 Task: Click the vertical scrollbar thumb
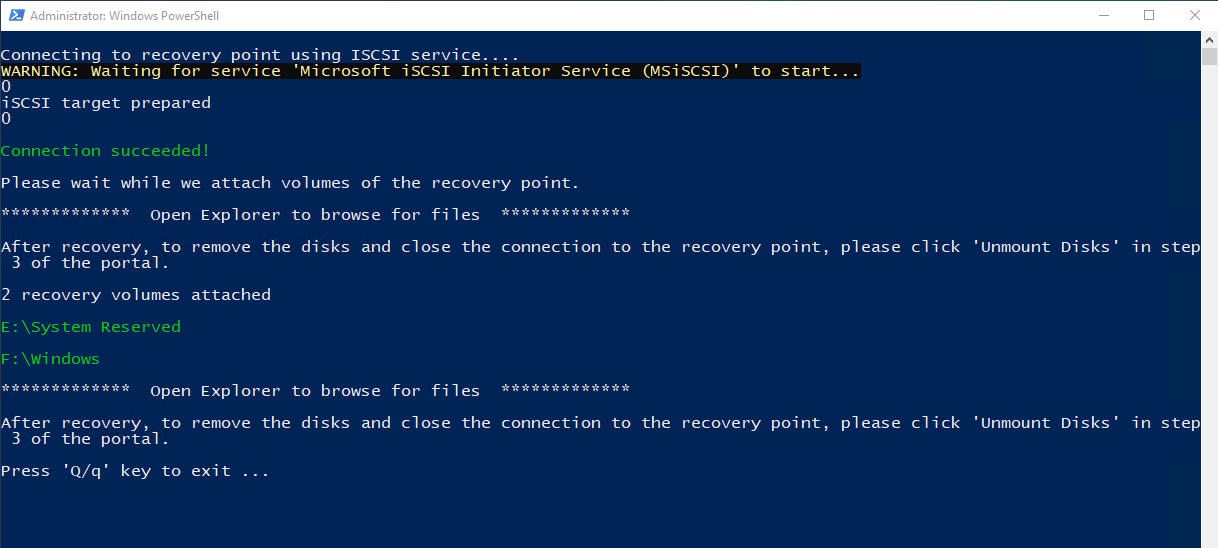(x=1209, y=56)
